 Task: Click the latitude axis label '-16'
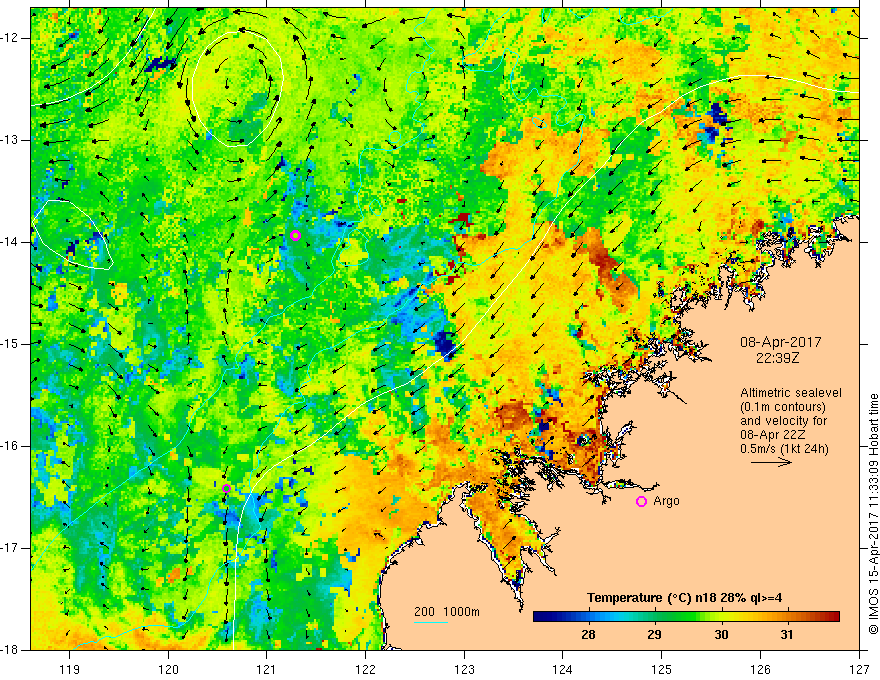pyautogui.click(x=10, y=446)
